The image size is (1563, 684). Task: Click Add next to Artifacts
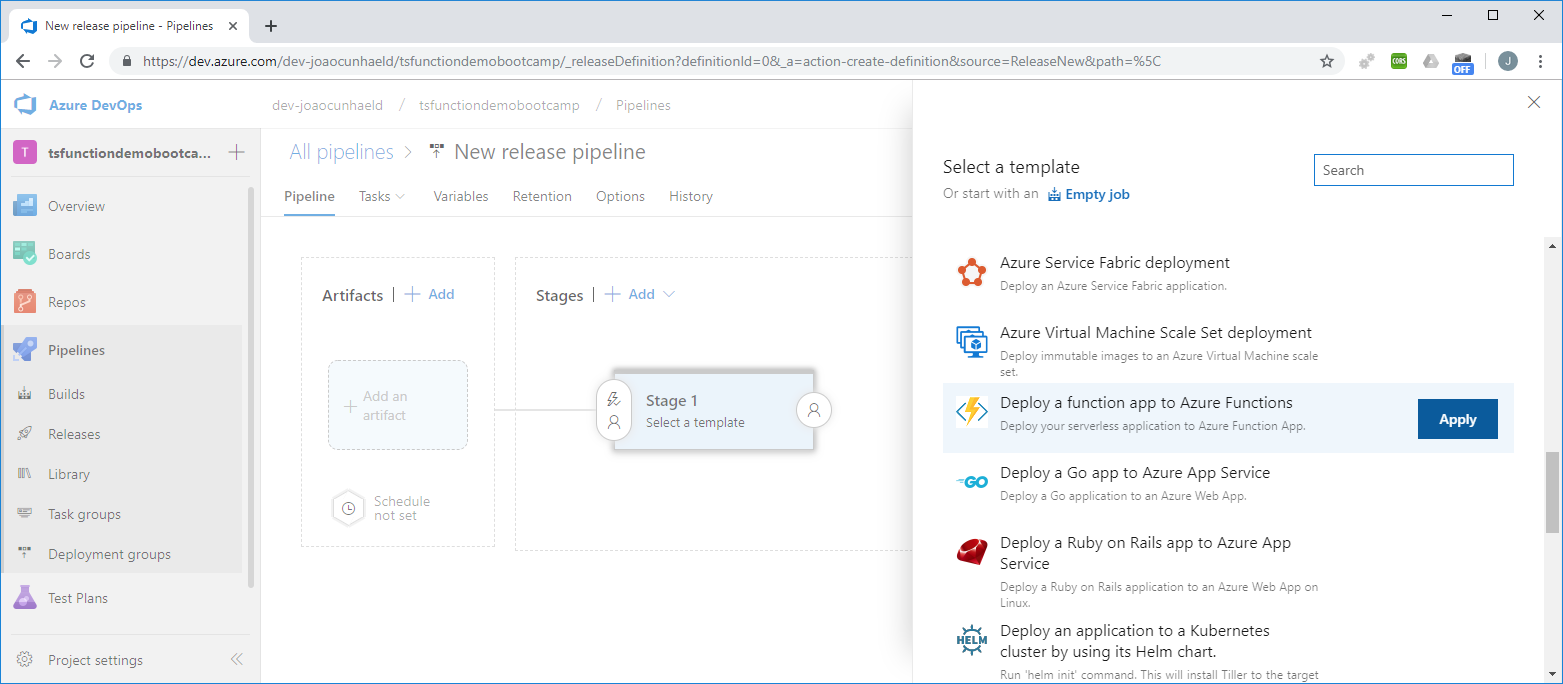point(429,294)
